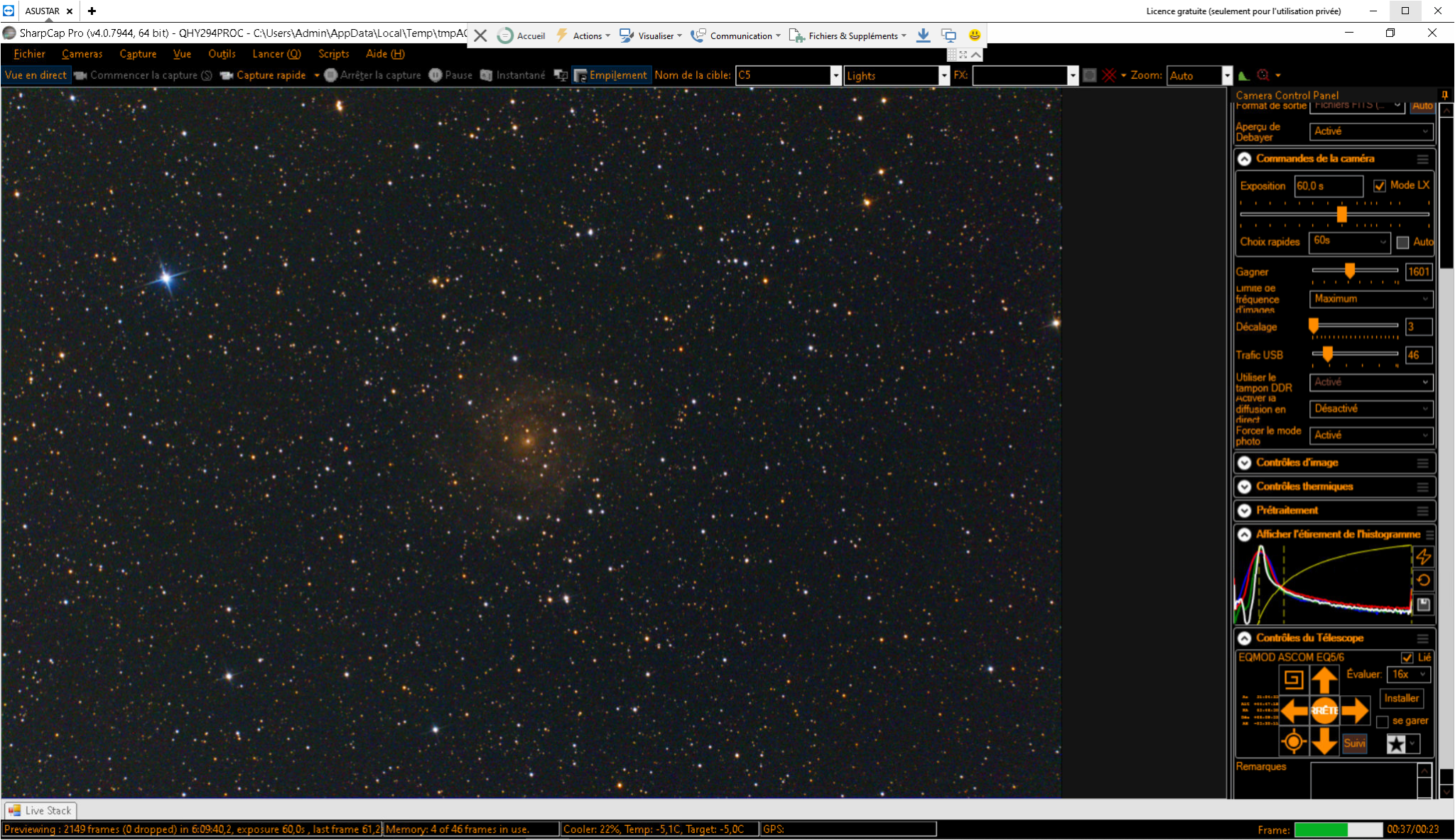Open the Prétraitement hamburger menu
Screen dimensions: 1455x840
tap(1422, 511)
